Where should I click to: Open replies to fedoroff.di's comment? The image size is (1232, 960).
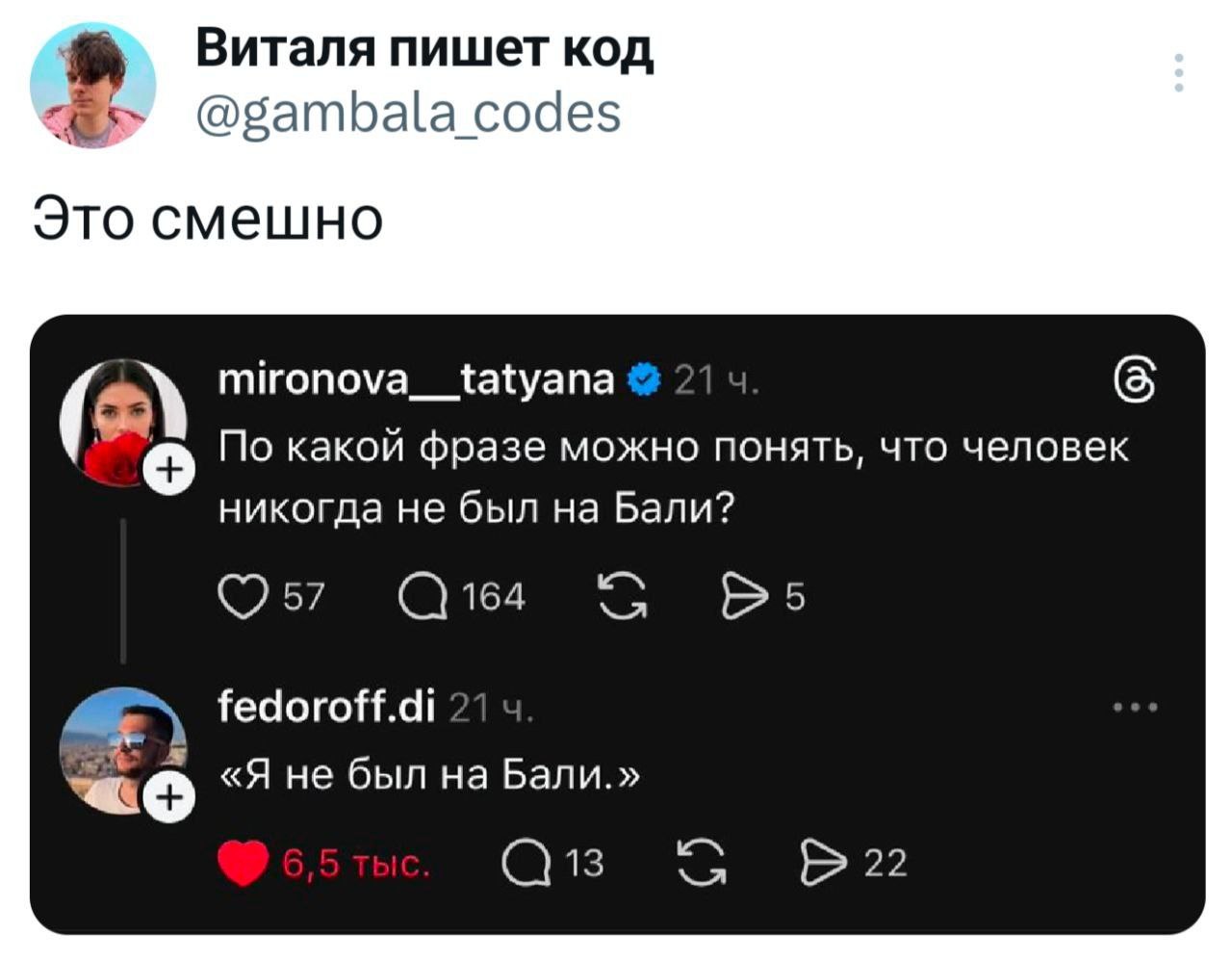(525, 863)
